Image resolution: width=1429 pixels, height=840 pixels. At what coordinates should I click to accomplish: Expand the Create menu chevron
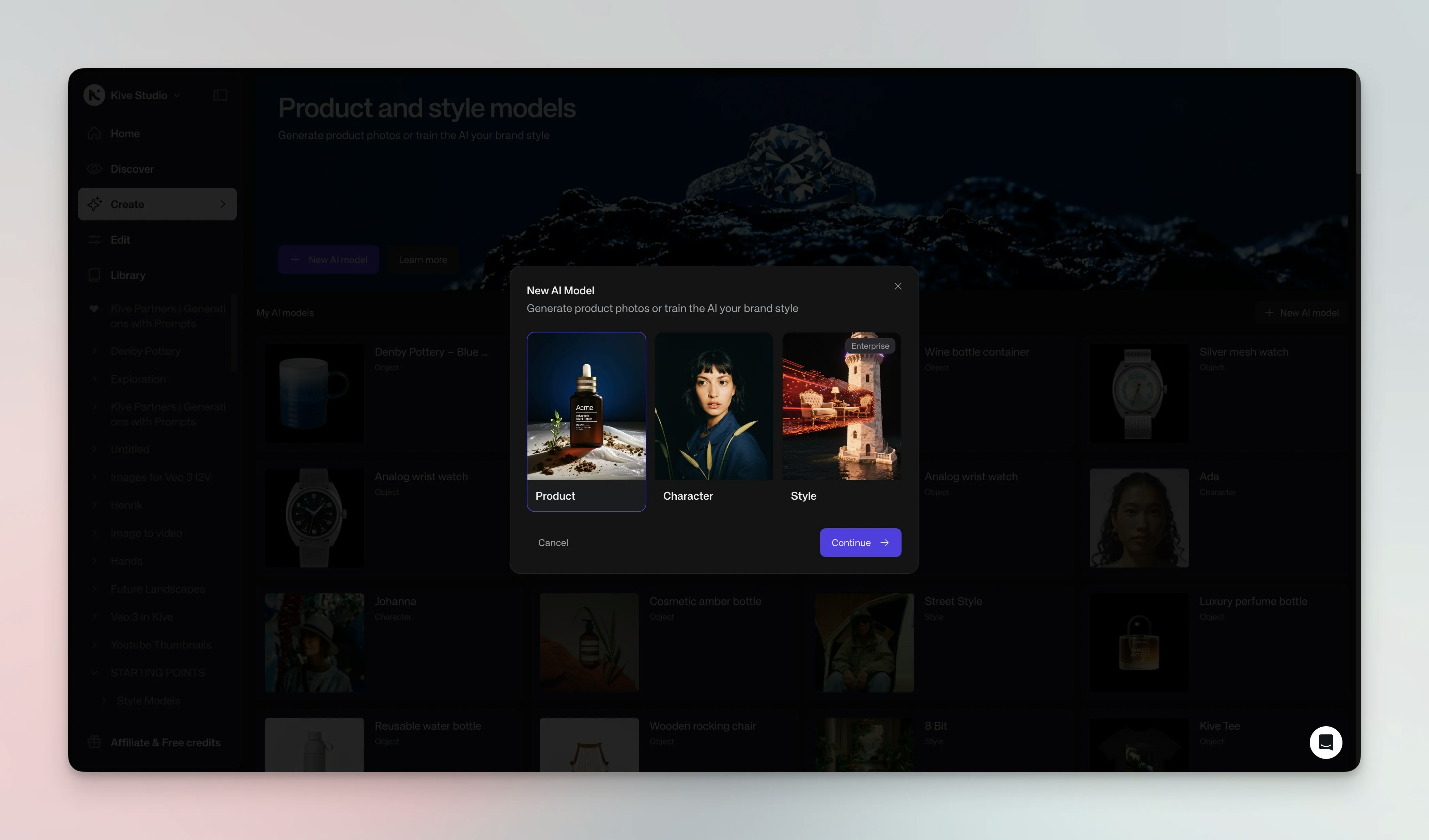(x=222, y=204)
